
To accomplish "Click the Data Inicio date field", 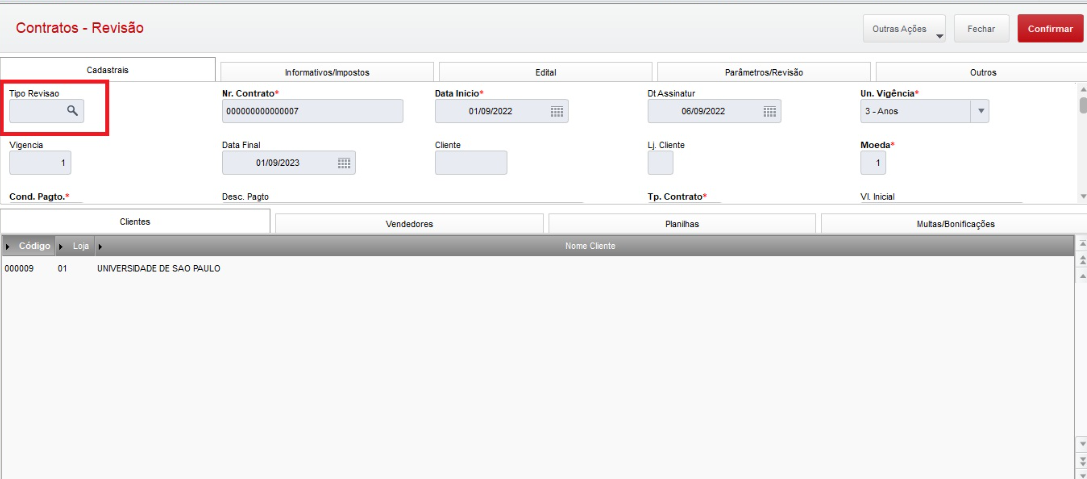I will pos(502,111).
